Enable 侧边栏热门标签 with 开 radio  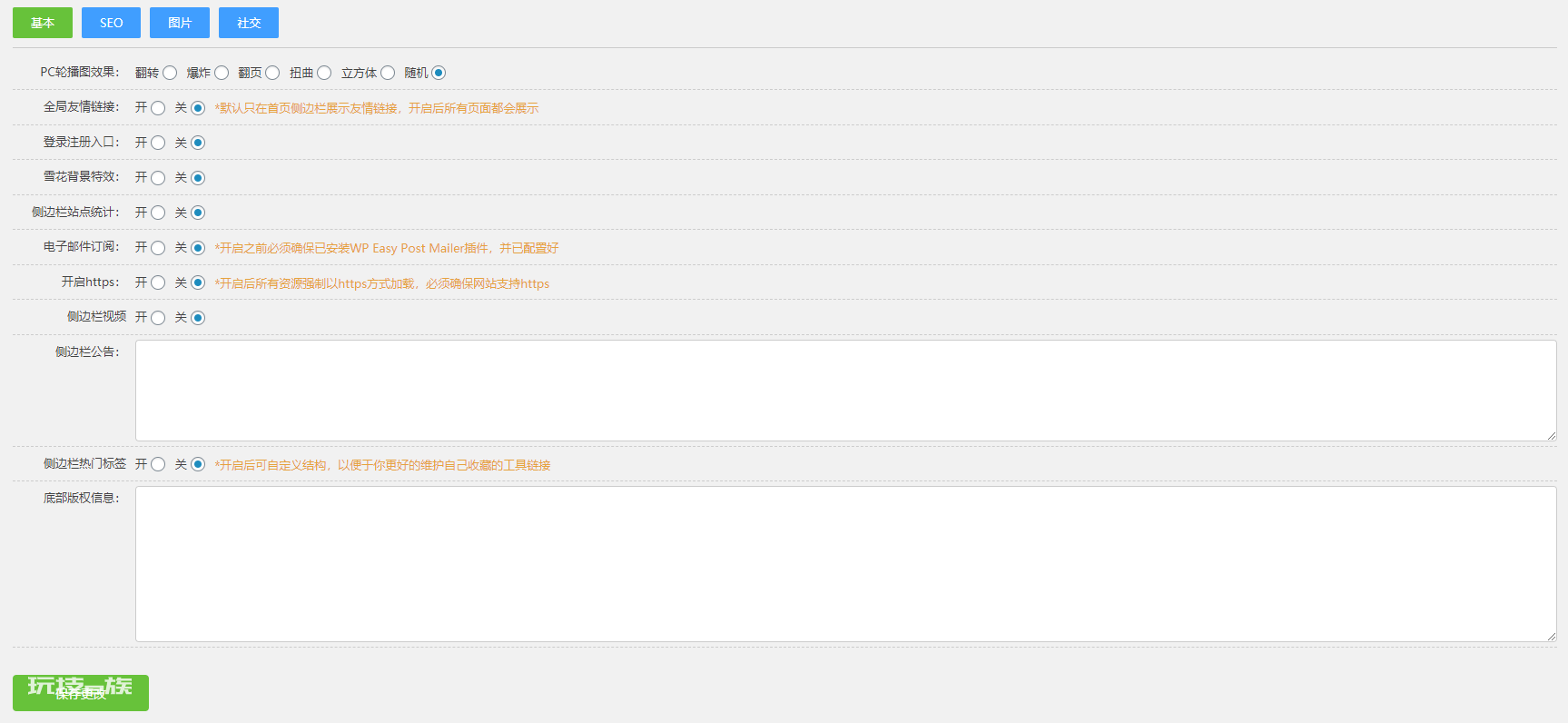(x=158, y=464)
